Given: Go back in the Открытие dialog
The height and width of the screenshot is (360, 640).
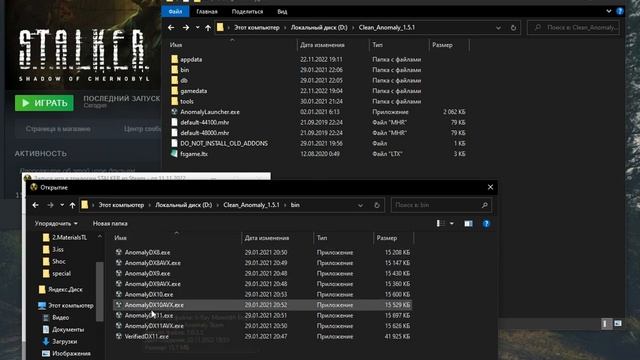Looking at the screenshot, I should 36,205.
